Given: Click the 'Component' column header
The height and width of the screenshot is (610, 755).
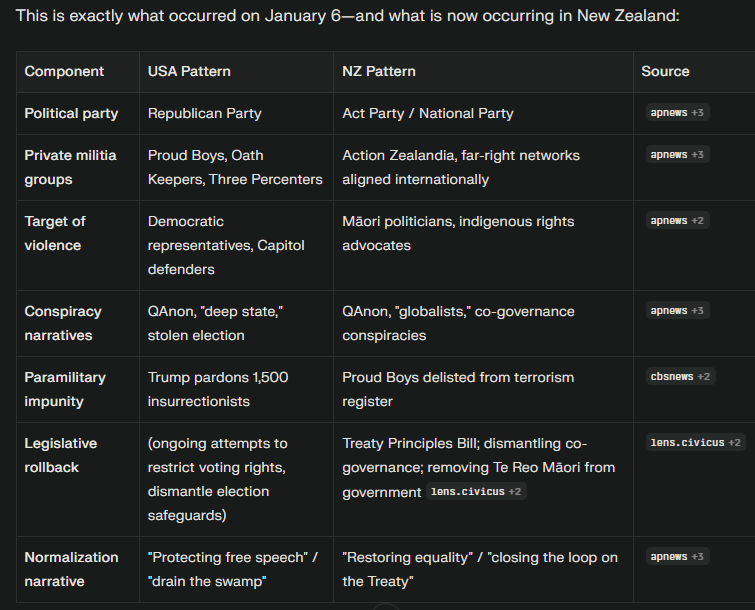Looking at the screenshot, I should tap(64, 71).
